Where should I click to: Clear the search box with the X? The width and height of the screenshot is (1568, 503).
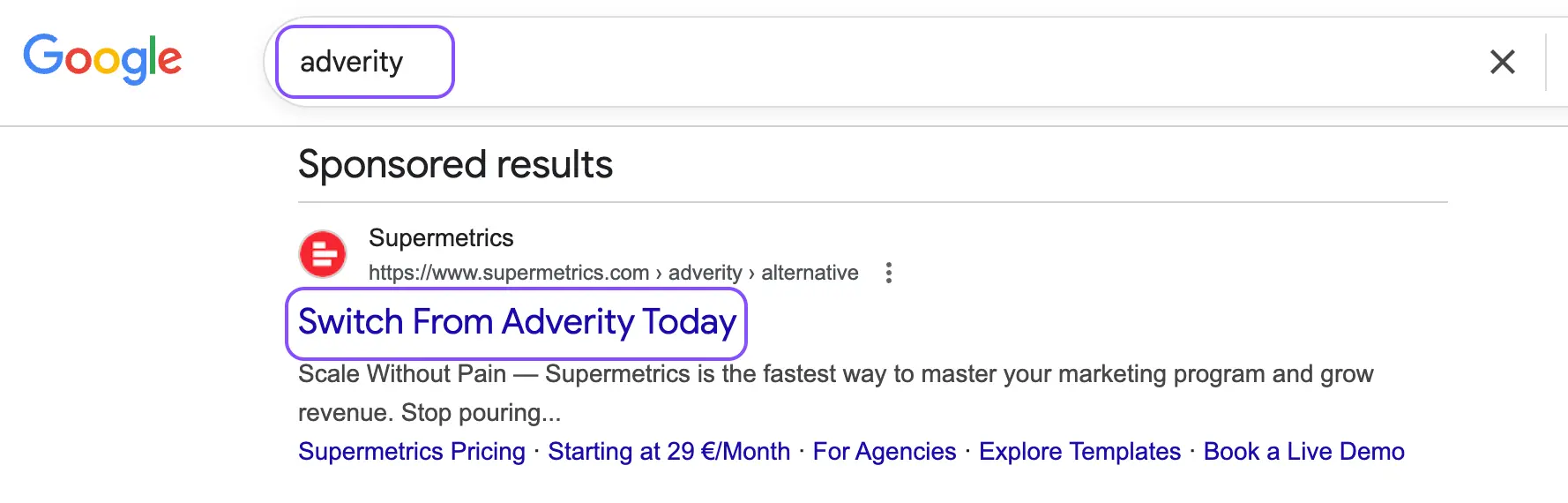tap(1502, 62)
